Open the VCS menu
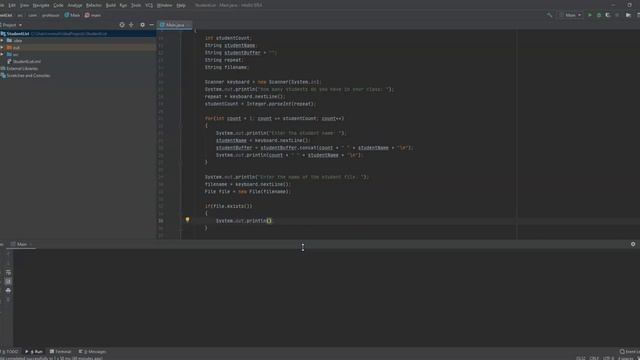This screenshot has height=360, width=640. tap(149, 5)
